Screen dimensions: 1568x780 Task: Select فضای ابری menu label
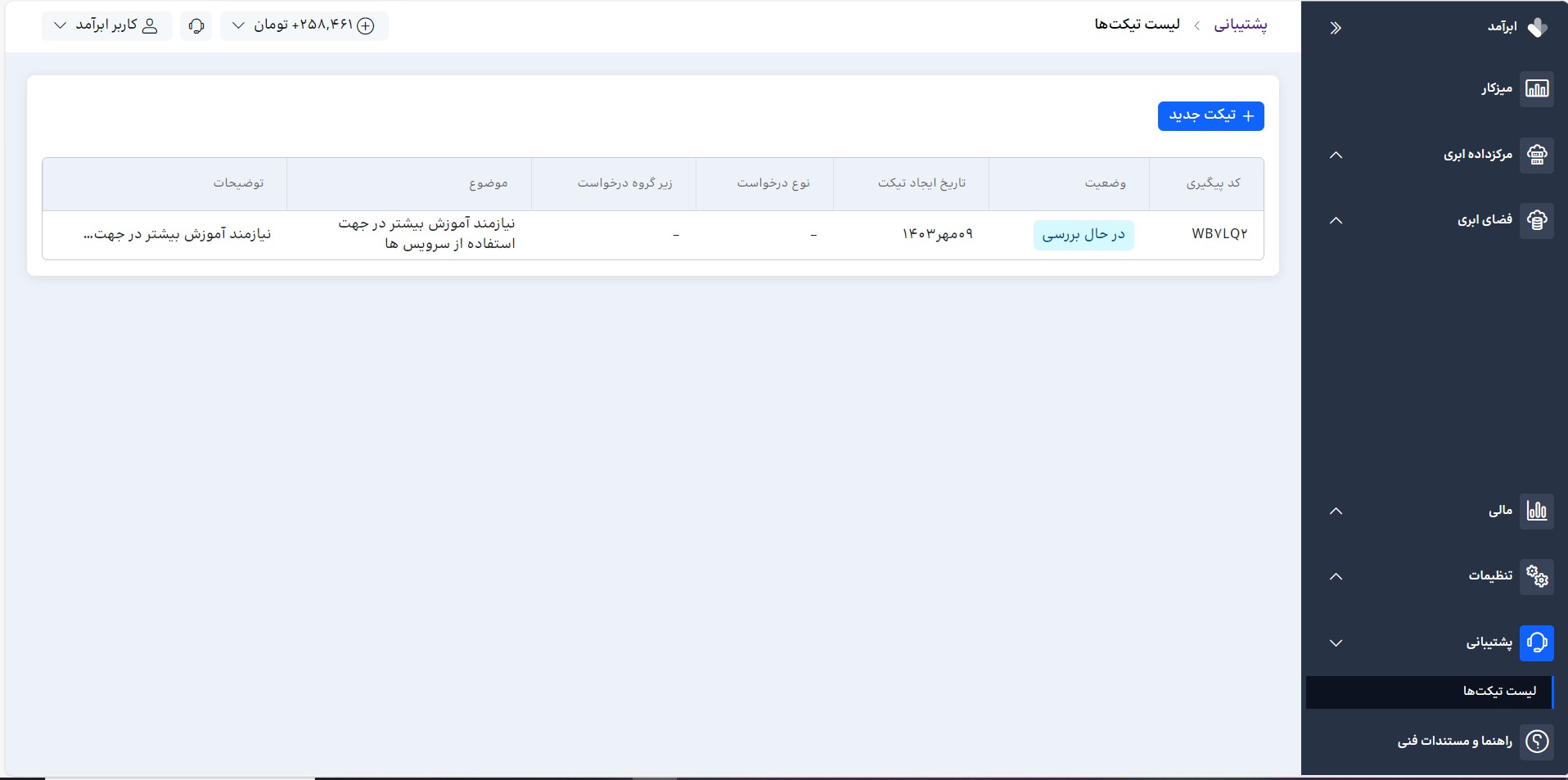(1485, 220)
